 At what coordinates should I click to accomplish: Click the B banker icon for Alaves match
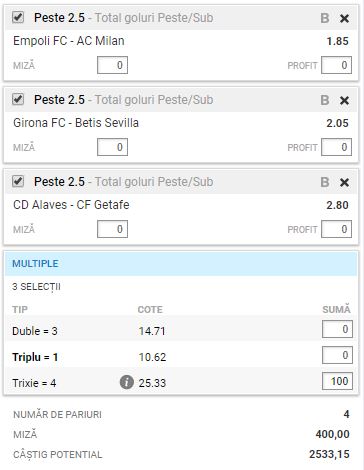[x=325, y=182]
